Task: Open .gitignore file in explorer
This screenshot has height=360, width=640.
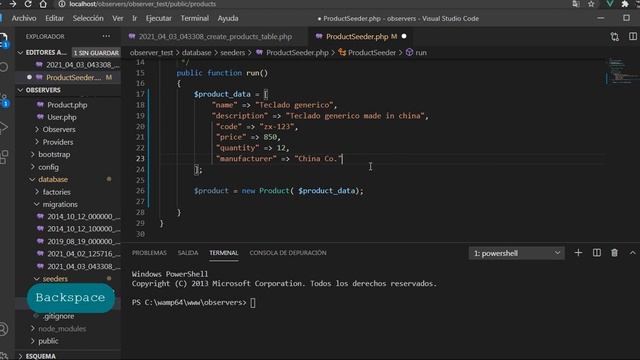Action: pos(58,316)
